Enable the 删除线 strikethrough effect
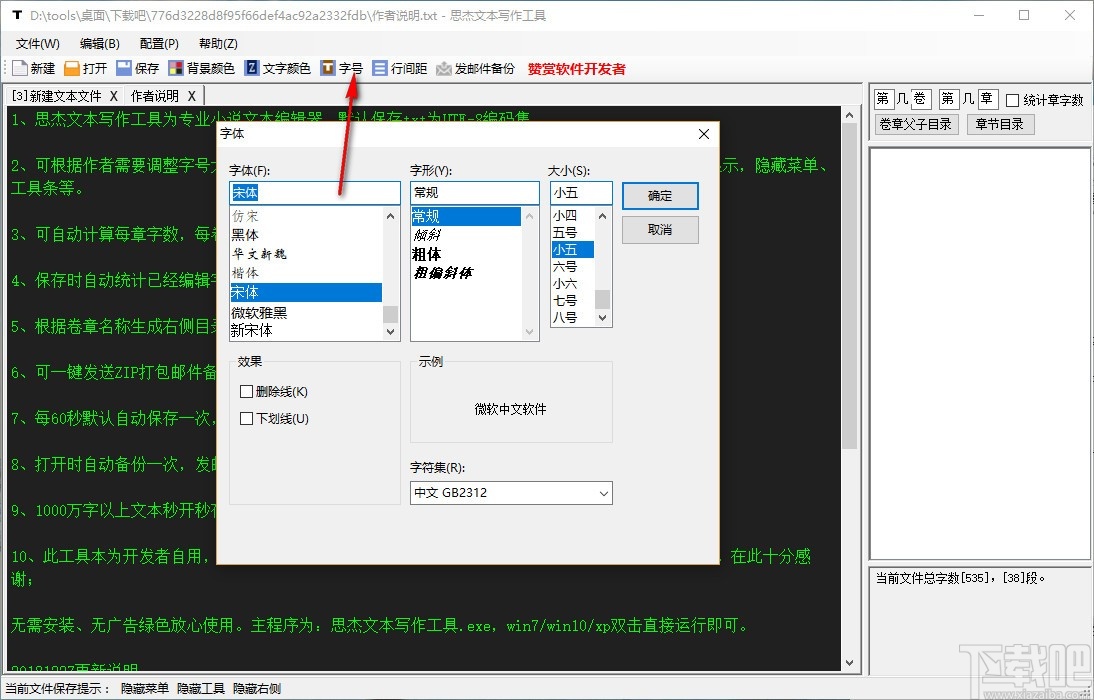1094x700 pixels. pos(245,391)
